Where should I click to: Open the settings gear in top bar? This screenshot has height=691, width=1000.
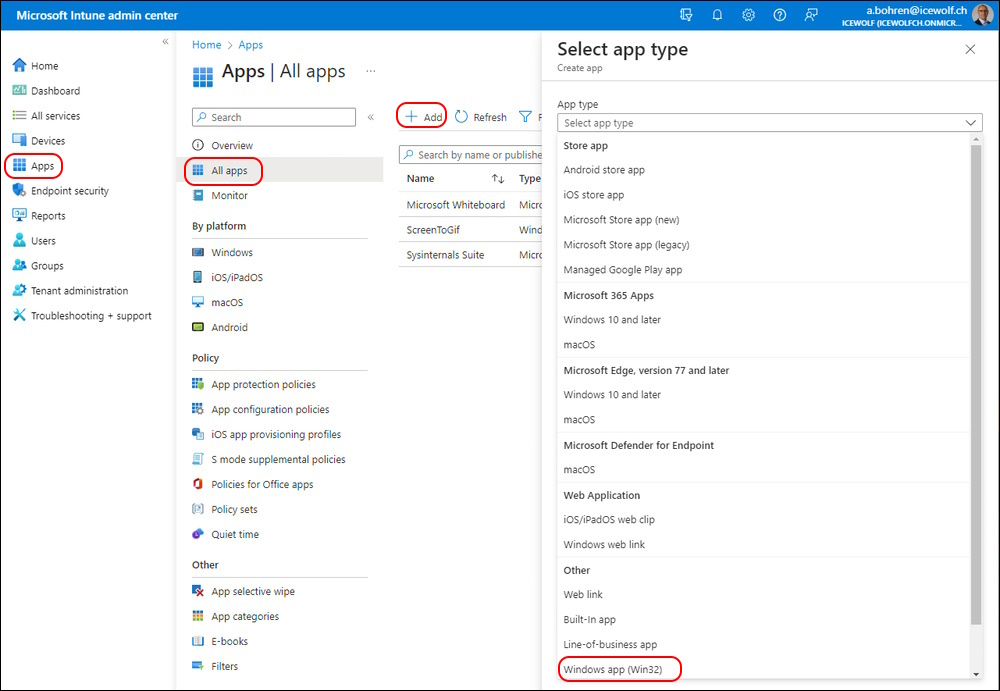pyautogui.click(x=748, y=15)
